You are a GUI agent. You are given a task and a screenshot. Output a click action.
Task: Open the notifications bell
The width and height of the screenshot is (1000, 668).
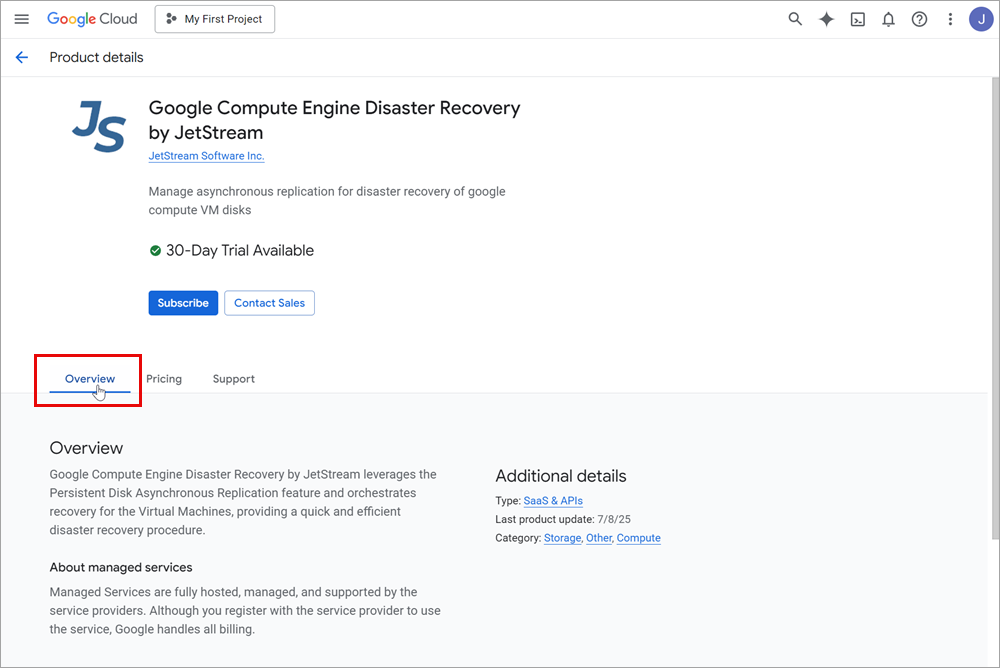888,19
